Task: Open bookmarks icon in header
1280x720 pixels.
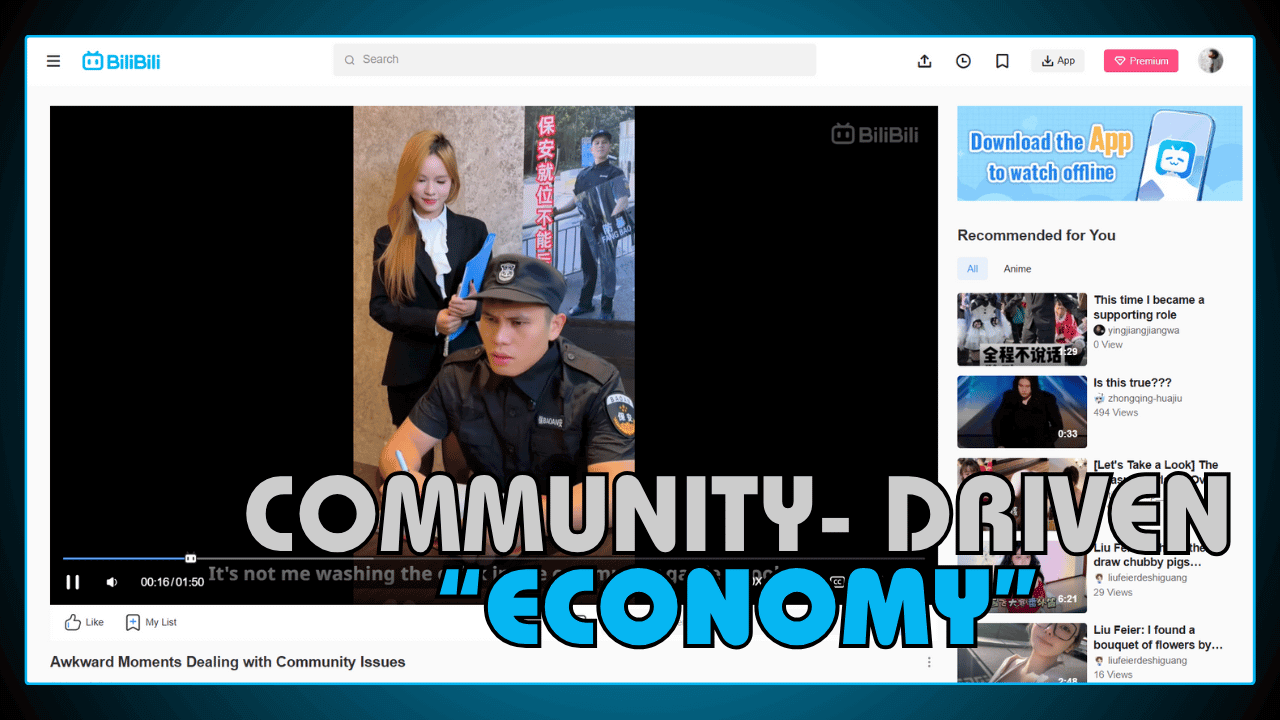Action: point(1002,61)
